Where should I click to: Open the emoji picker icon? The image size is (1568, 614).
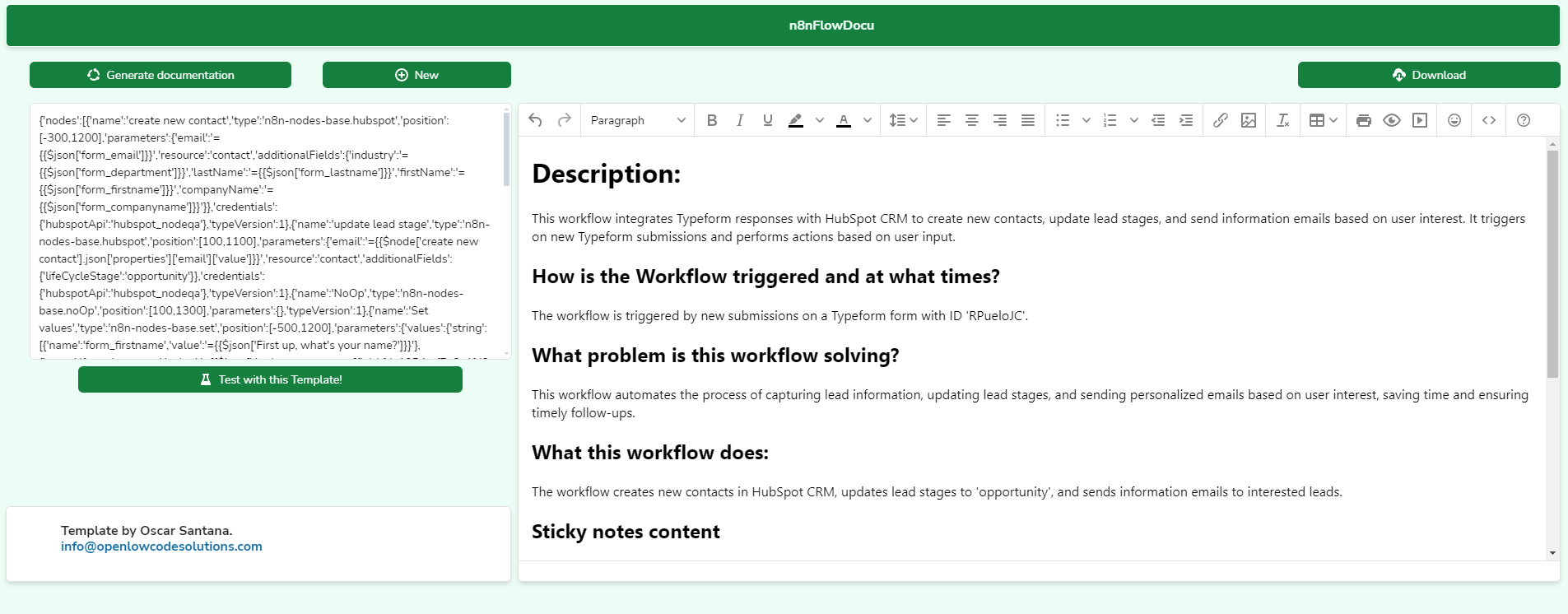1454,120
